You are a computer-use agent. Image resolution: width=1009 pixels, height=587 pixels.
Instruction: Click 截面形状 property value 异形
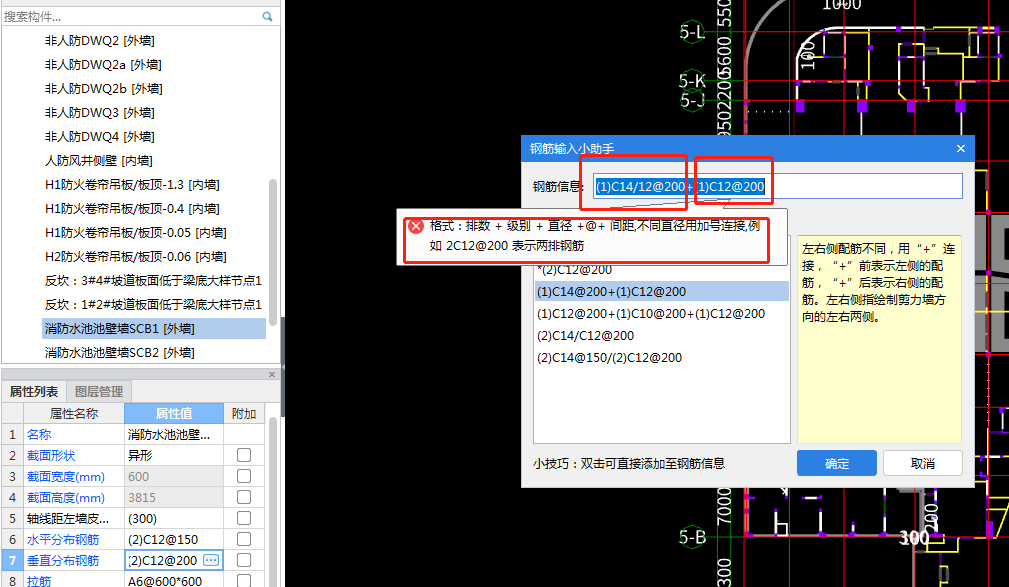[x=174, y=455]
